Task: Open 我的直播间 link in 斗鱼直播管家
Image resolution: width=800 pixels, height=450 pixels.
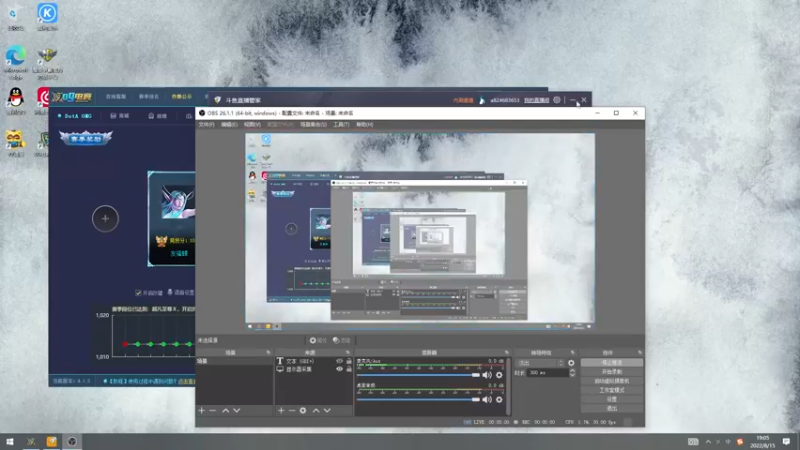Action: pos(536,100)
